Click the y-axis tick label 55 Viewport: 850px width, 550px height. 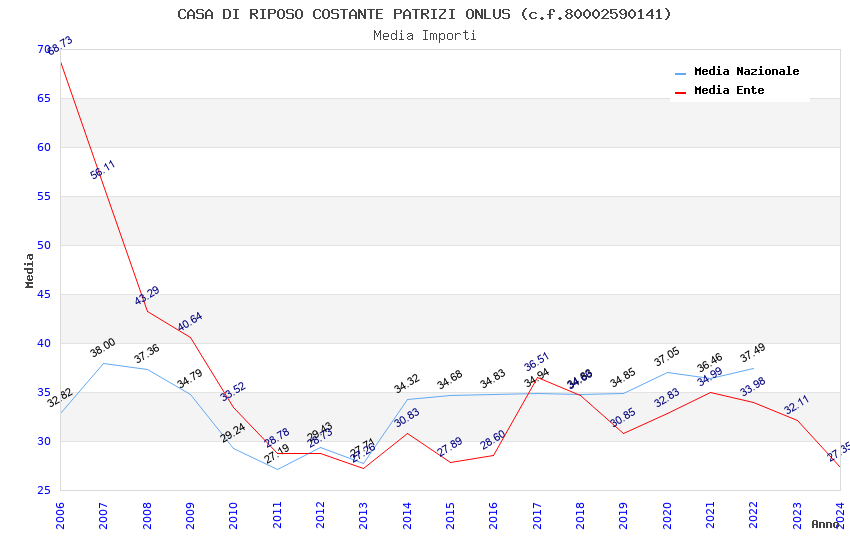pyautogui.click(x=44, y=196)
